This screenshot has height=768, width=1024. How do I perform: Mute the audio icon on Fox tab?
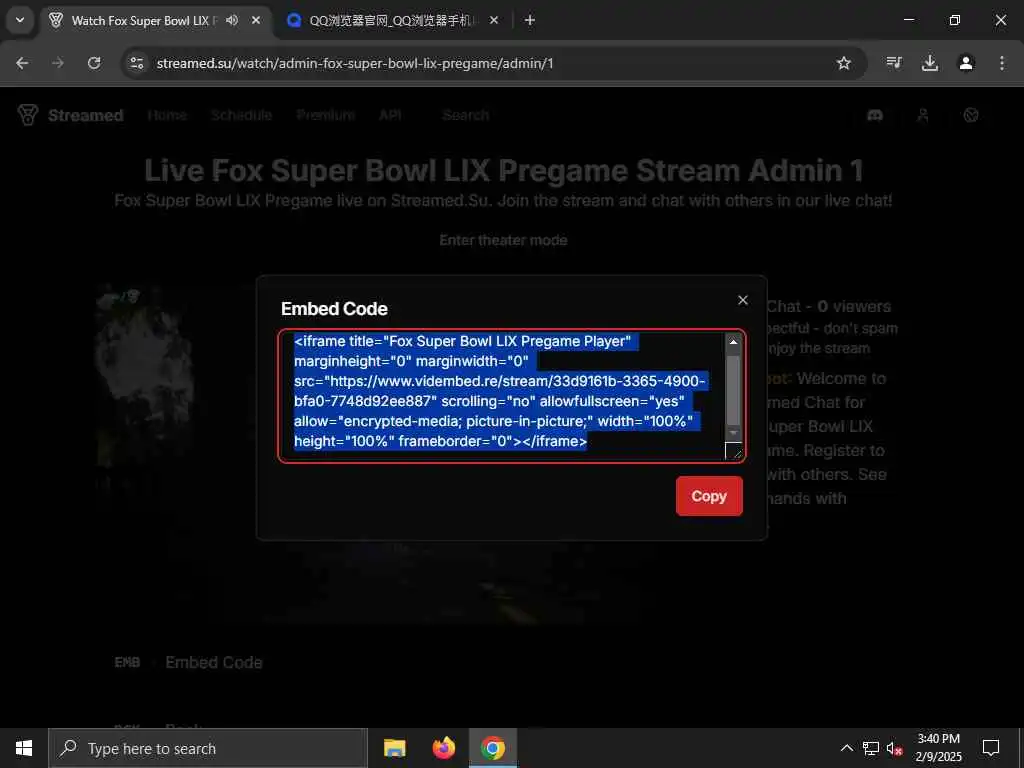click(232, 20)
